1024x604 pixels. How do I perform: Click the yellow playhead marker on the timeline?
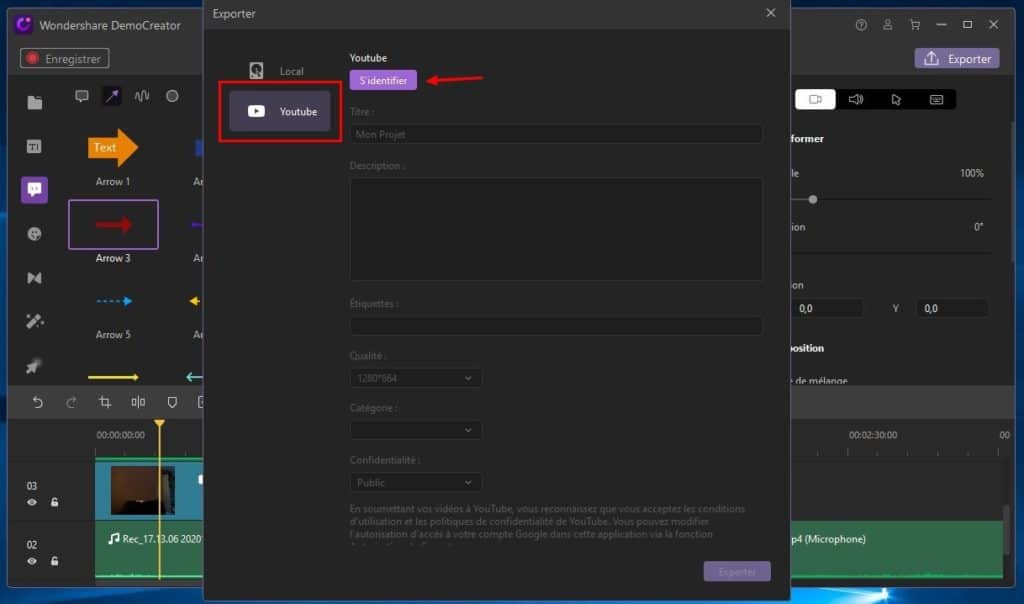(x=159, y=424)
